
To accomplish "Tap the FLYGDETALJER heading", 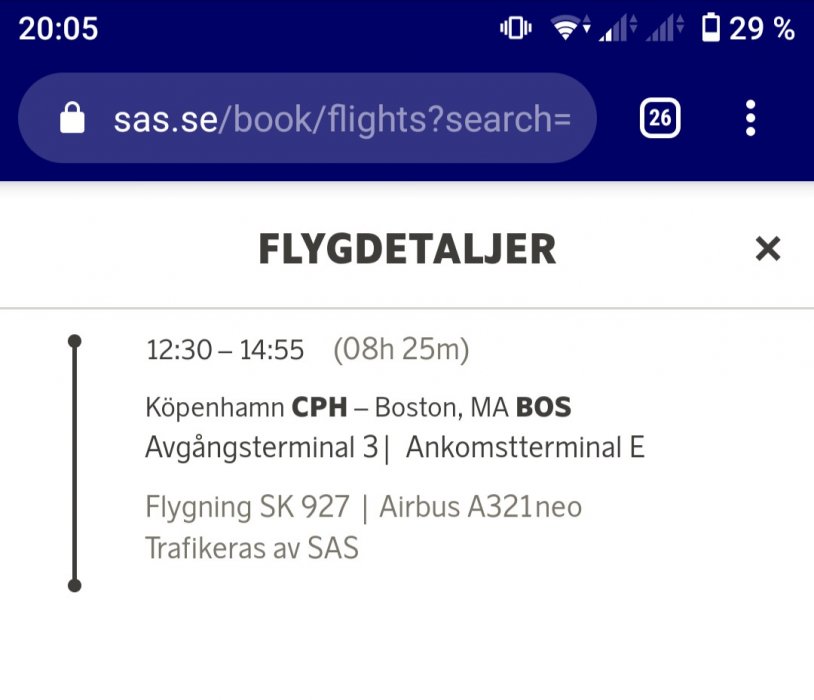I will click(407, 249).
